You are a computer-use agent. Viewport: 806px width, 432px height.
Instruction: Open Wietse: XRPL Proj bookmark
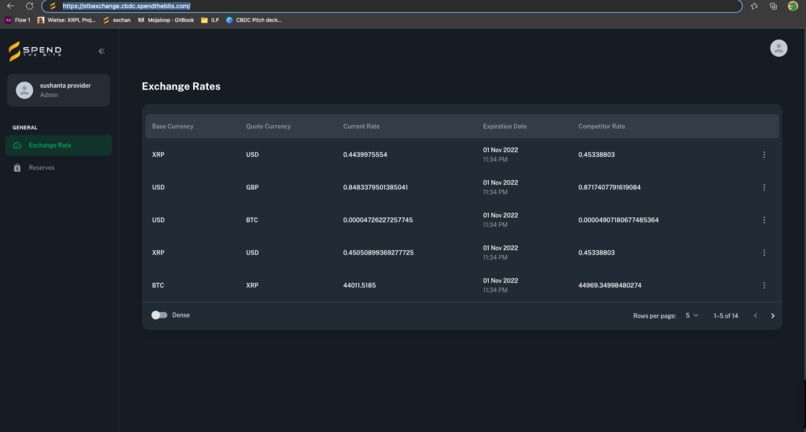[x=66, y=20]
